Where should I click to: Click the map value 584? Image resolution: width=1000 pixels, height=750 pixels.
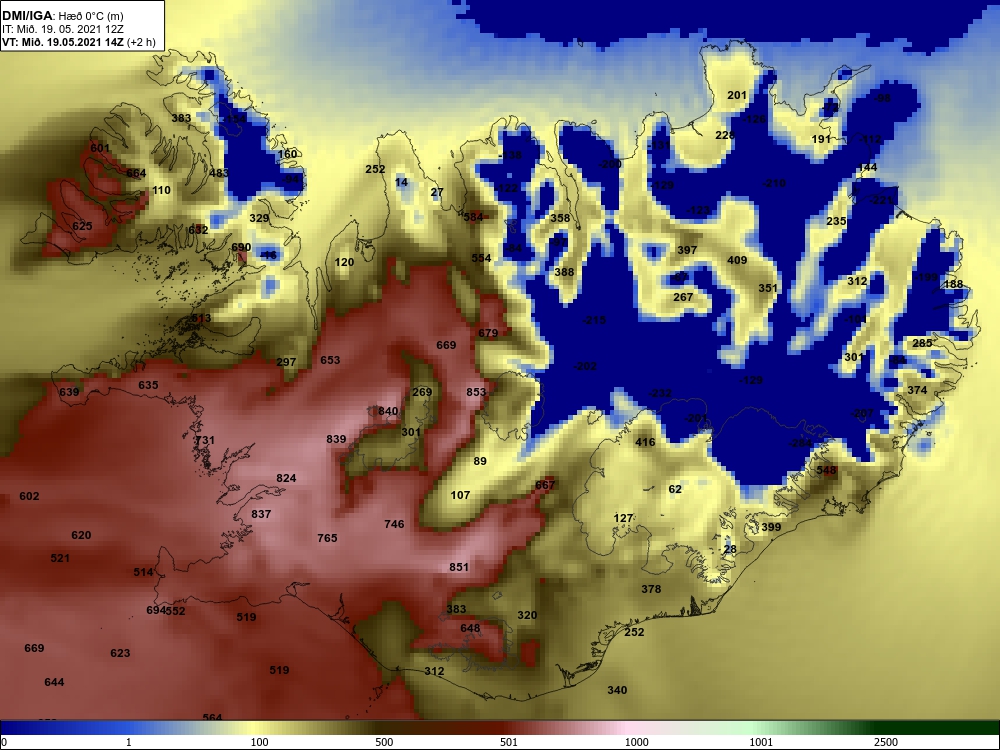473,217
